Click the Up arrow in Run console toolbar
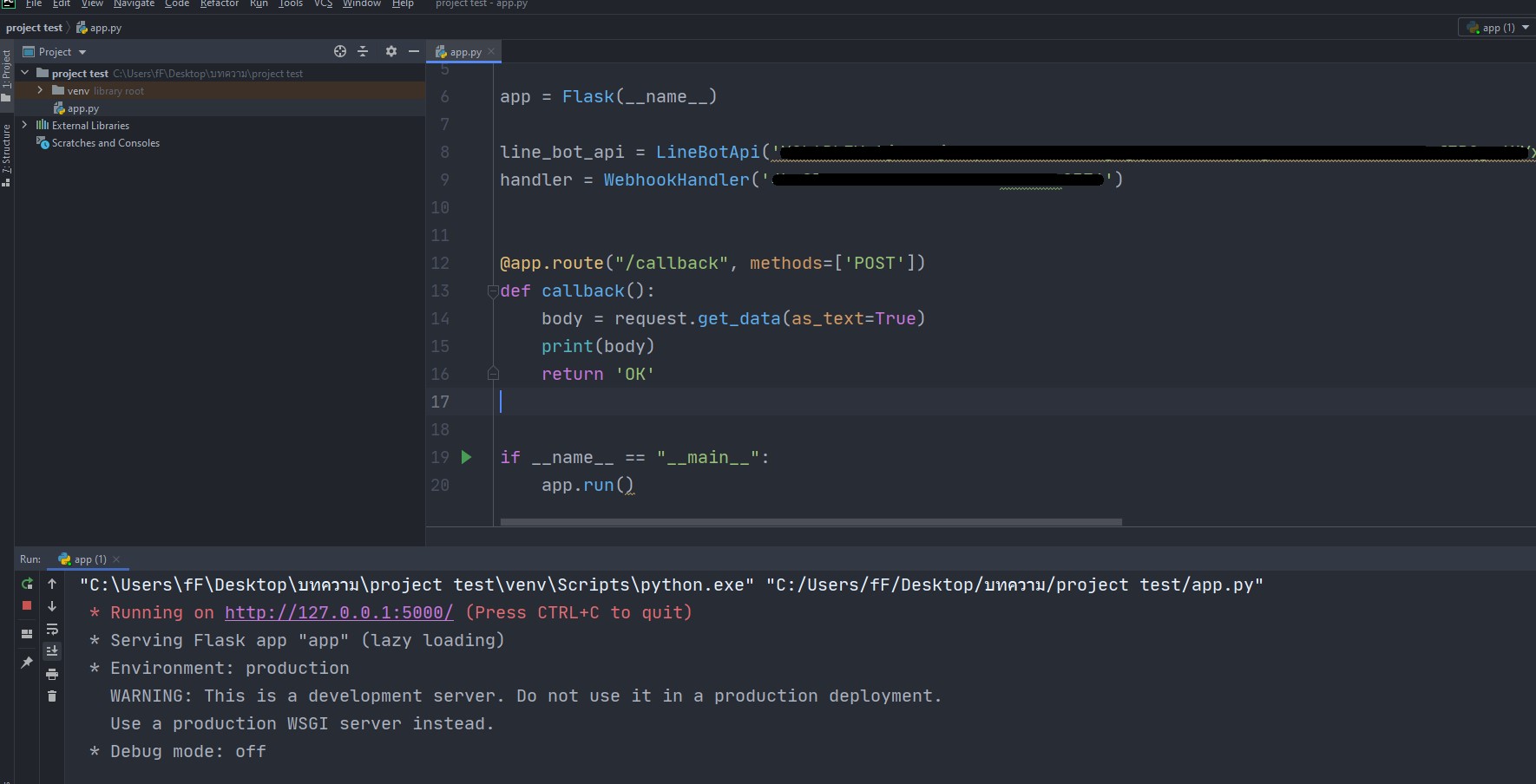1536x784 pixels. click(52, 584)
